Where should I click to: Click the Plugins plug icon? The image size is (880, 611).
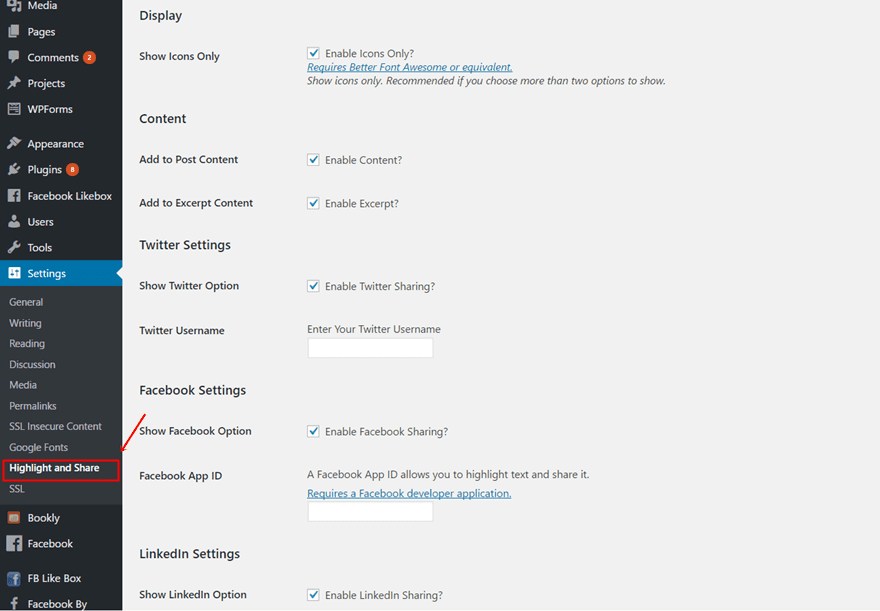point(14,170)
